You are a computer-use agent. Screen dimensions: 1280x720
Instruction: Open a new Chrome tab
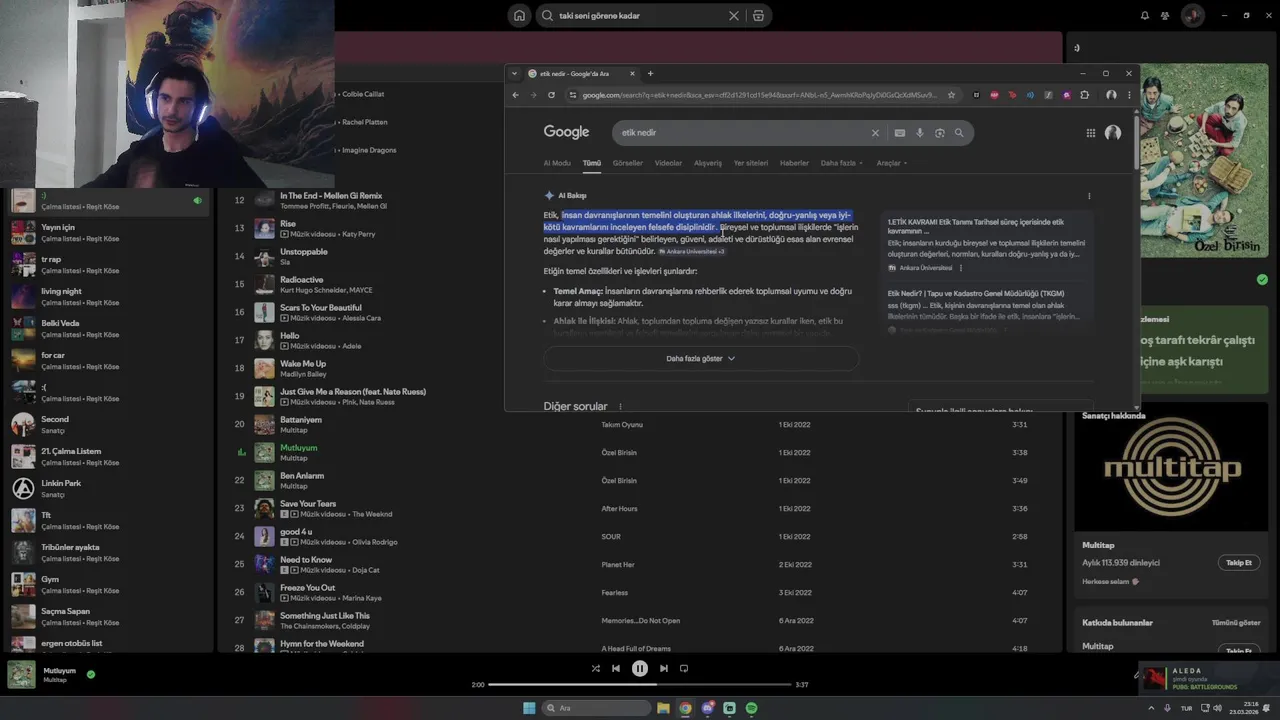click(650, 73)
